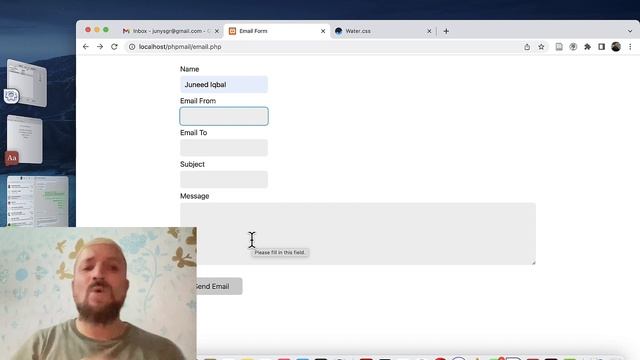Image resolution: width=640 pixels, height=360 pixels.
Task: Click the Subject label
Action: tap(192, 164)
